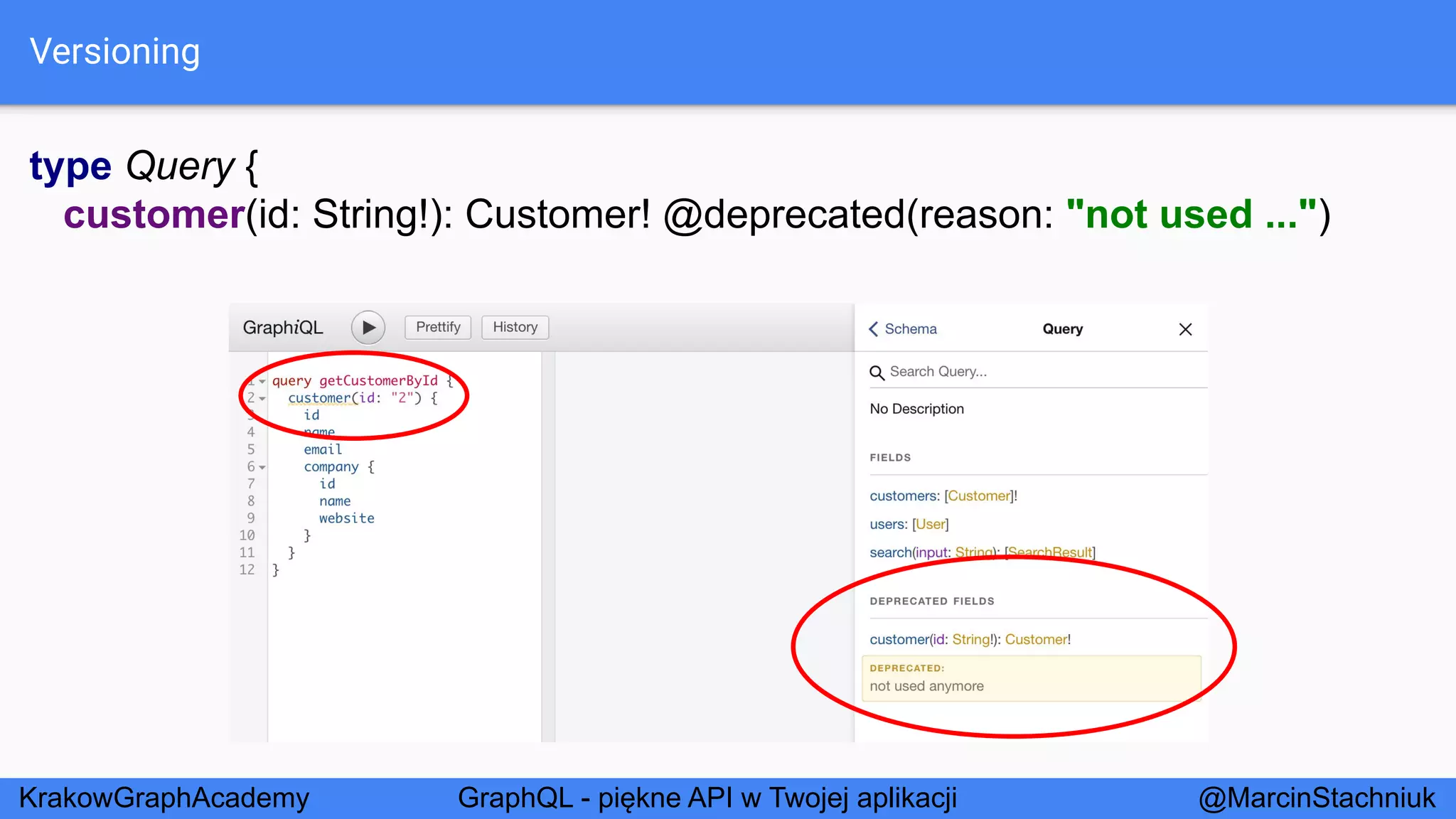The height and width of the screenshot is (819, 1456).
Task: Close the Query documentation panel
Action: tap(1185, 329)
